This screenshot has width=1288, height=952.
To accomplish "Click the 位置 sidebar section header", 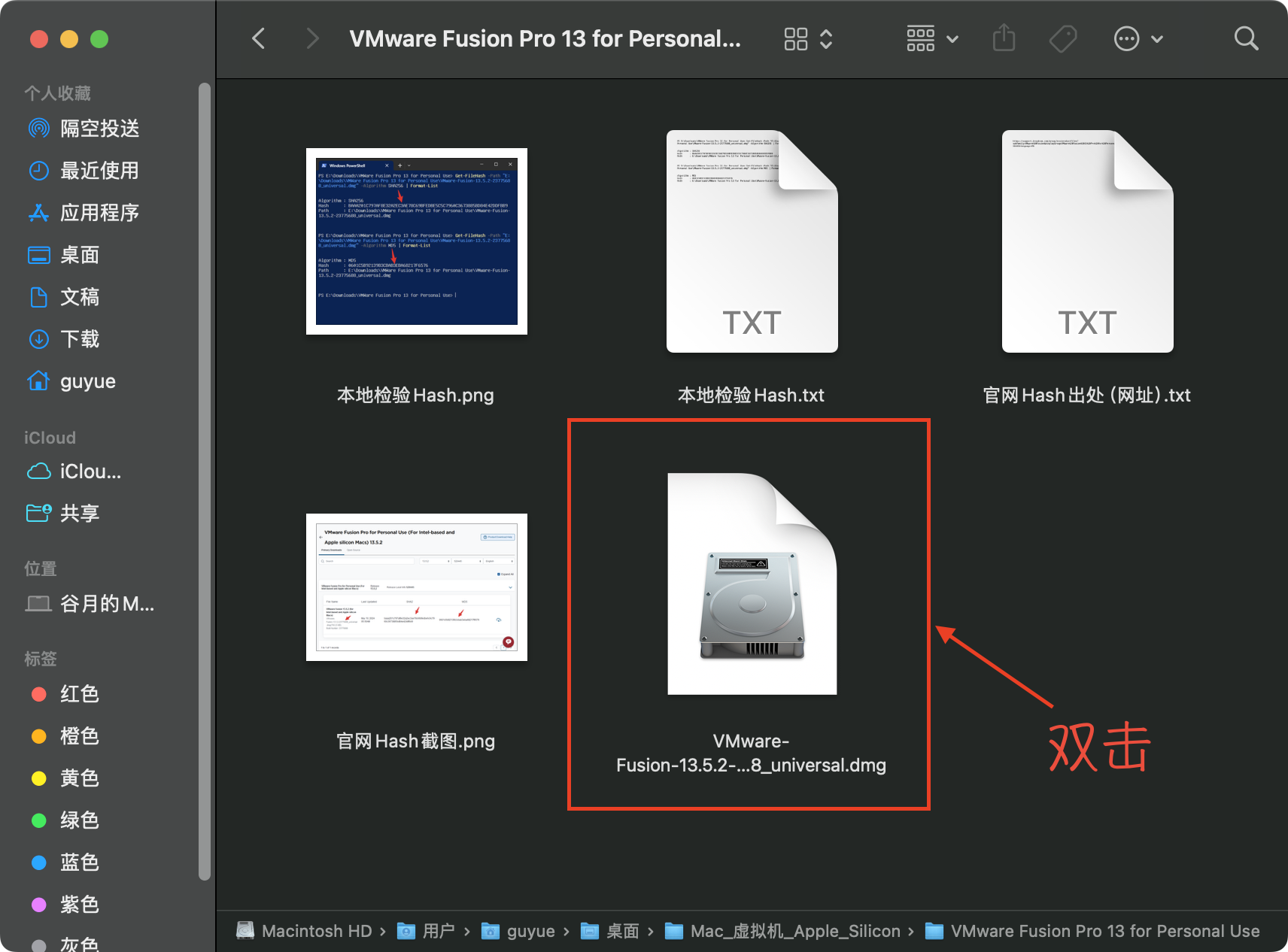I will coord(41,568).
